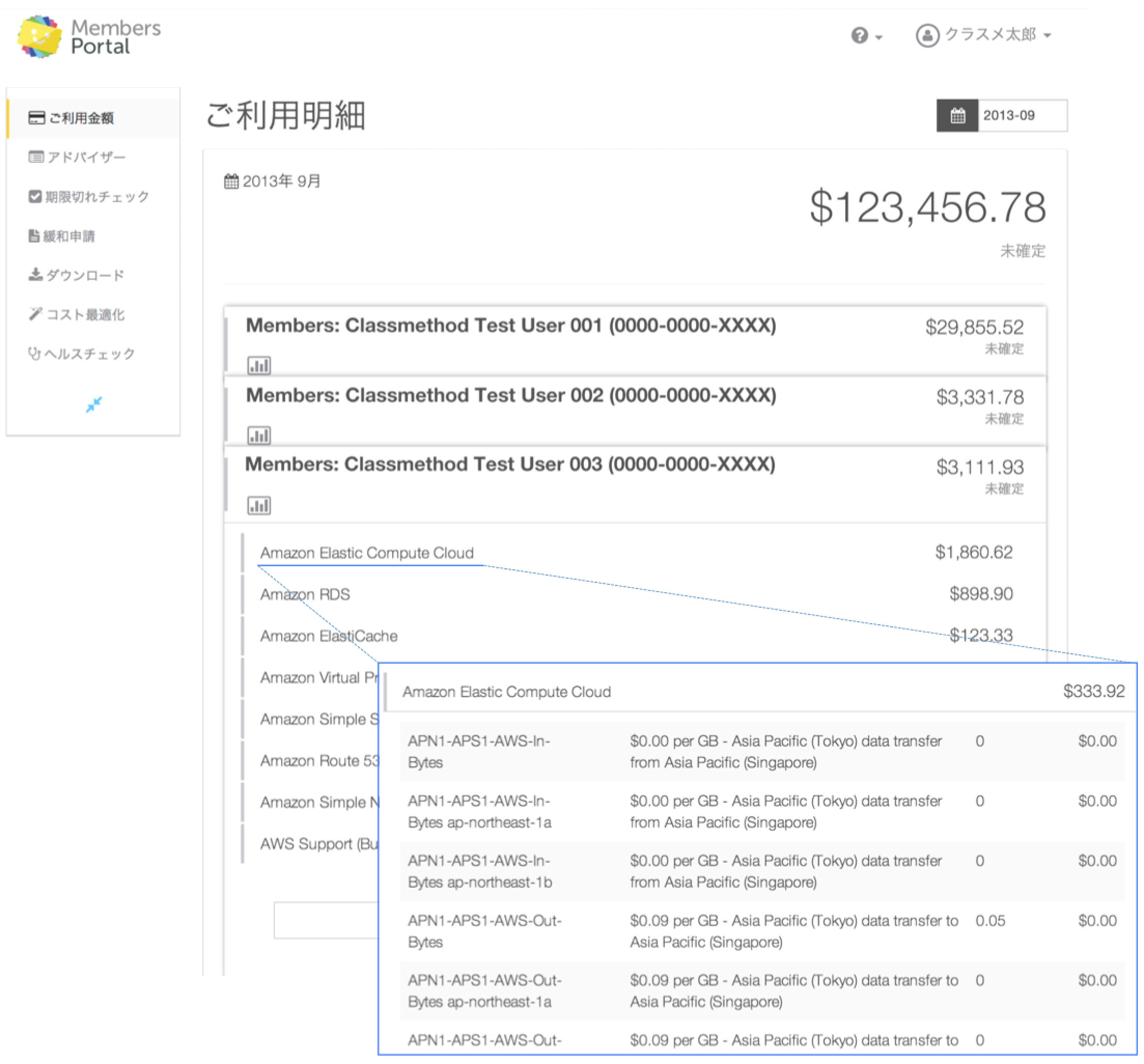Collapse Members: Classmethod Test User 003 row
Screen dimensions: 1144x1064
tap(635, 483)
